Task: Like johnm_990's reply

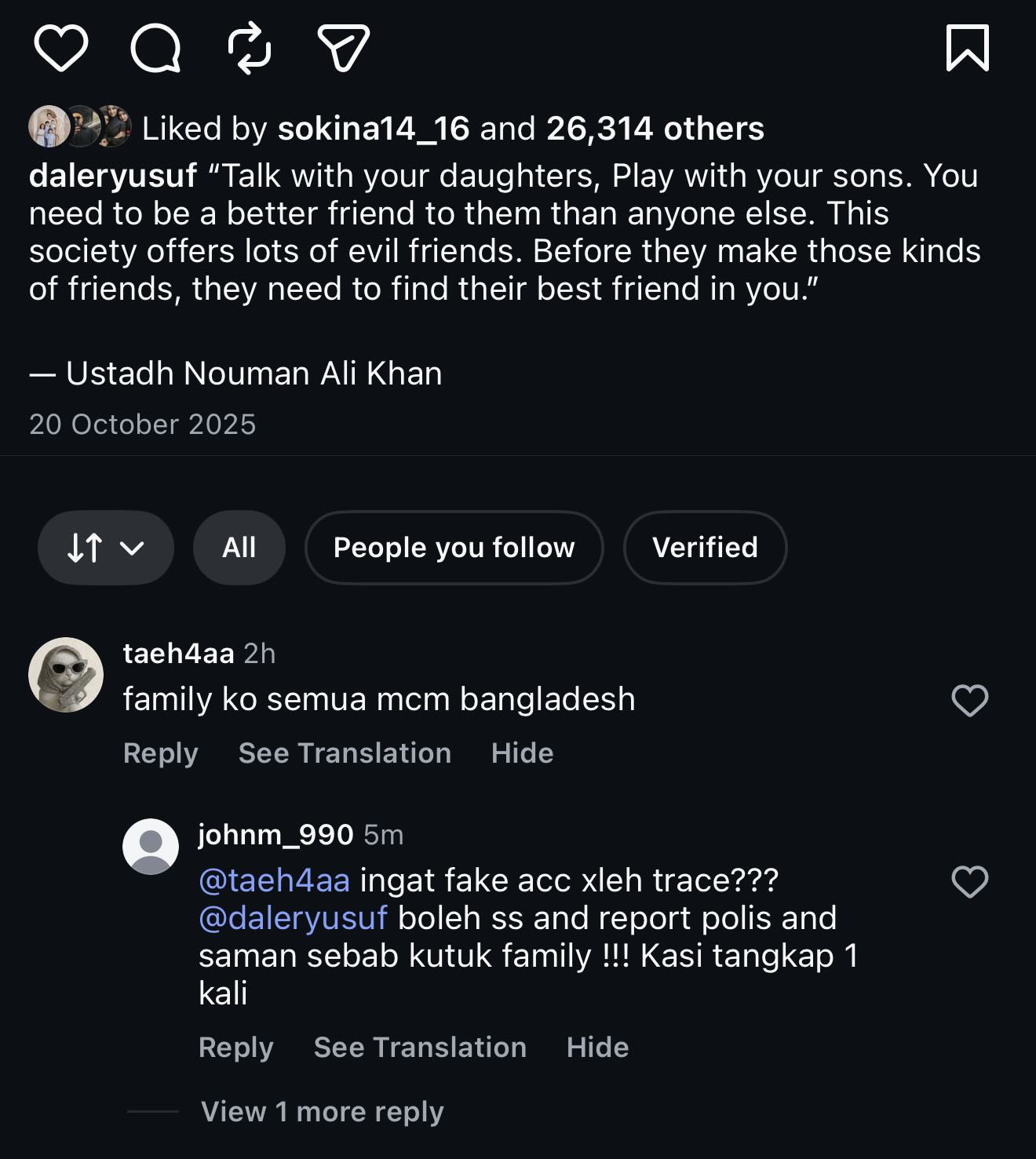Action: (x=969, y=882)
